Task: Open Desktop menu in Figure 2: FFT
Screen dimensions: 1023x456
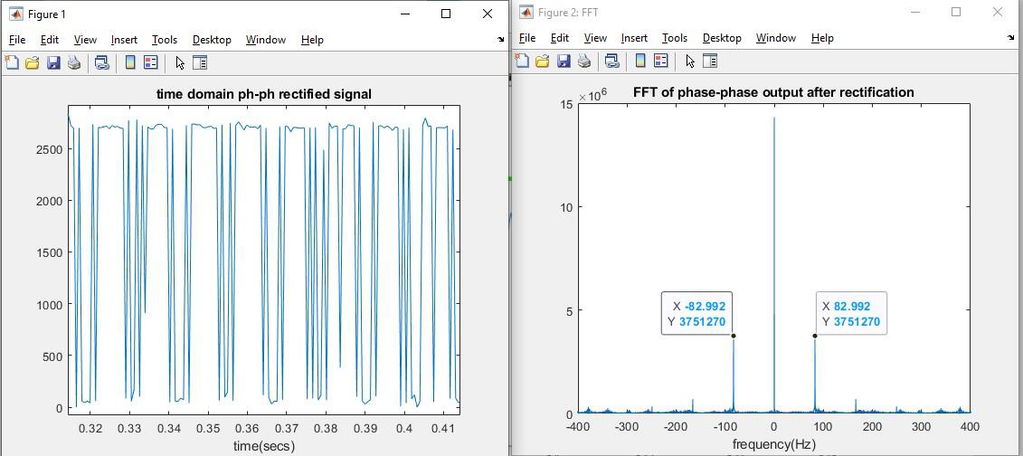Action: click(x=722, y=38)
